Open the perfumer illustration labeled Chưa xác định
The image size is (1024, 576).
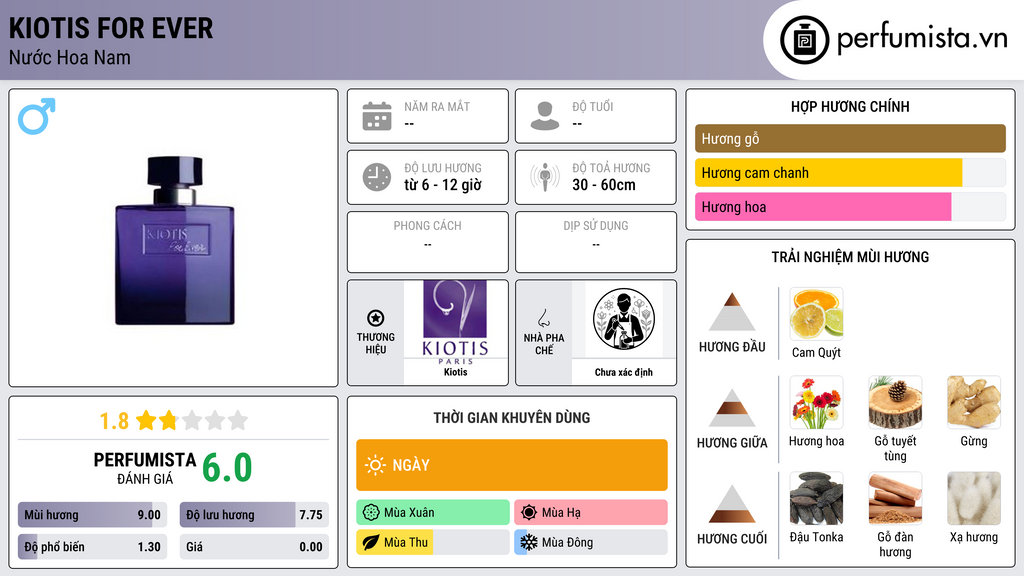pos(624,319)
